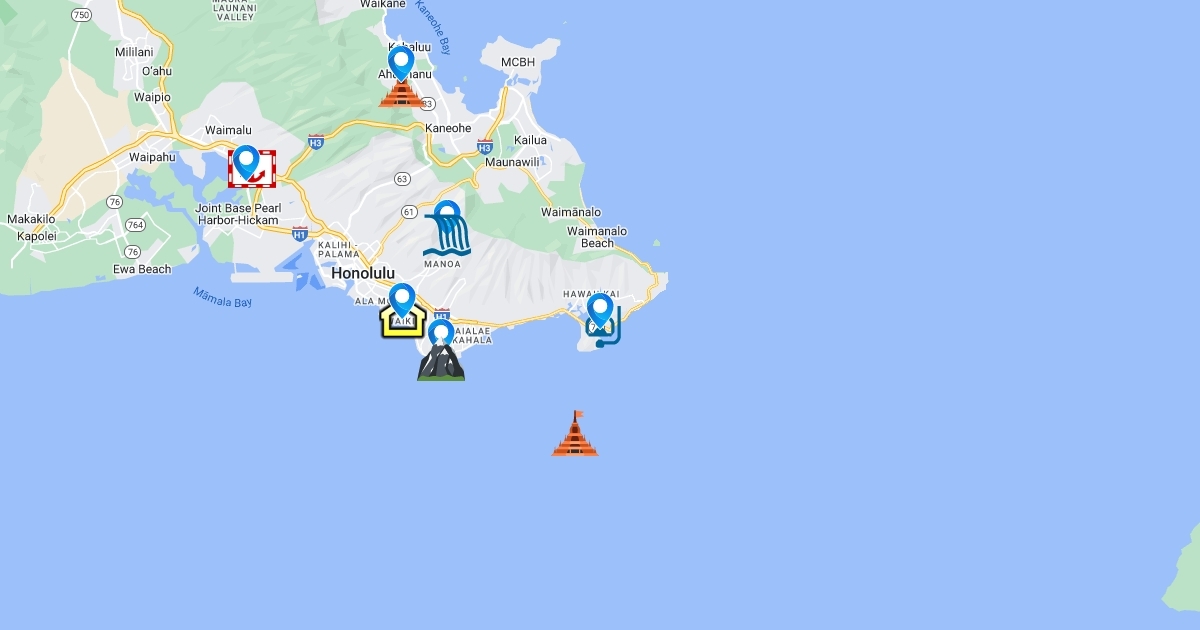Select the route 61 highway shield
Viewport: 1200px width, 630px height.
[410, 212]
